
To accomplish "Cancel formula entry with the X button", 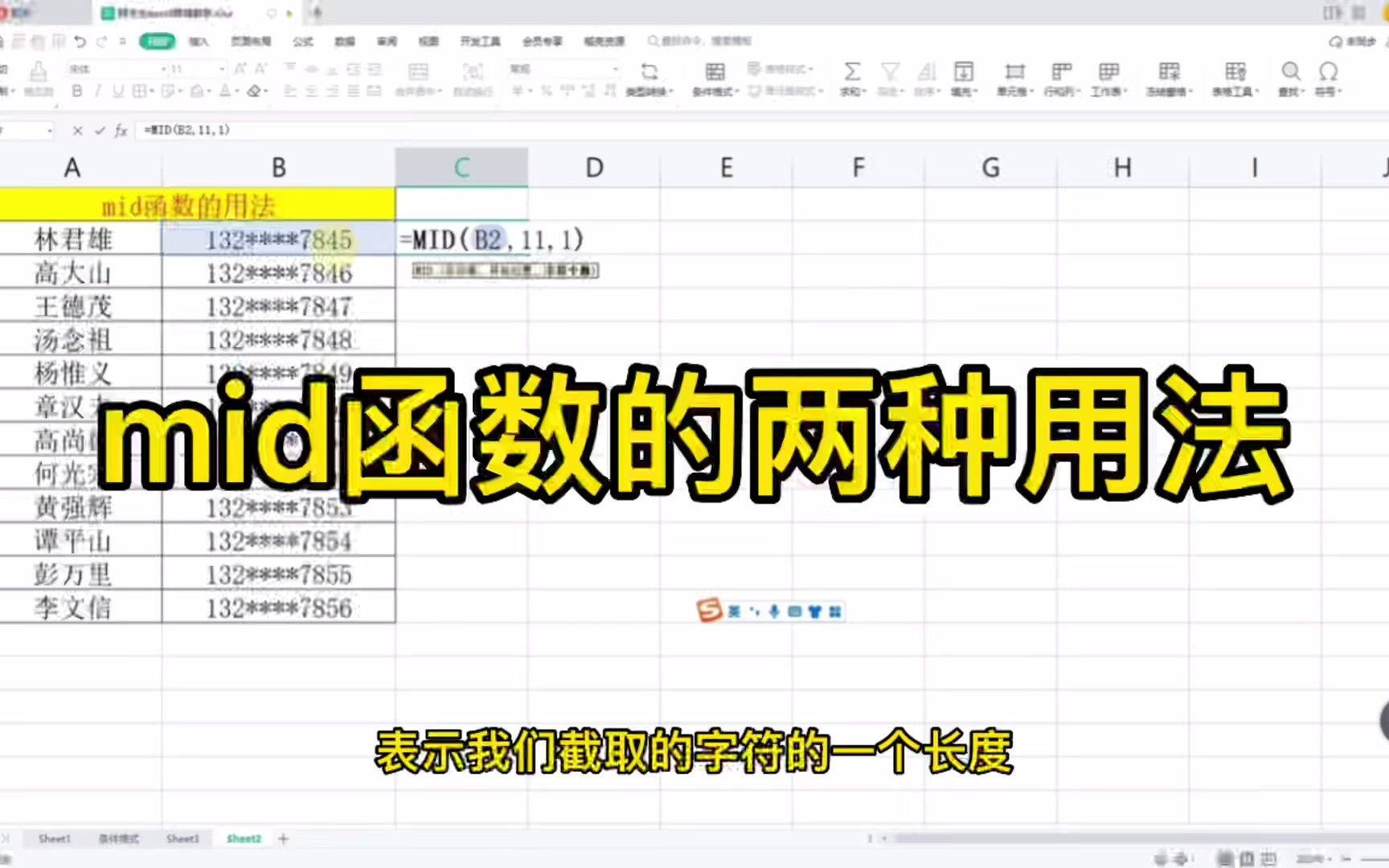I will [x=77, y=130].
